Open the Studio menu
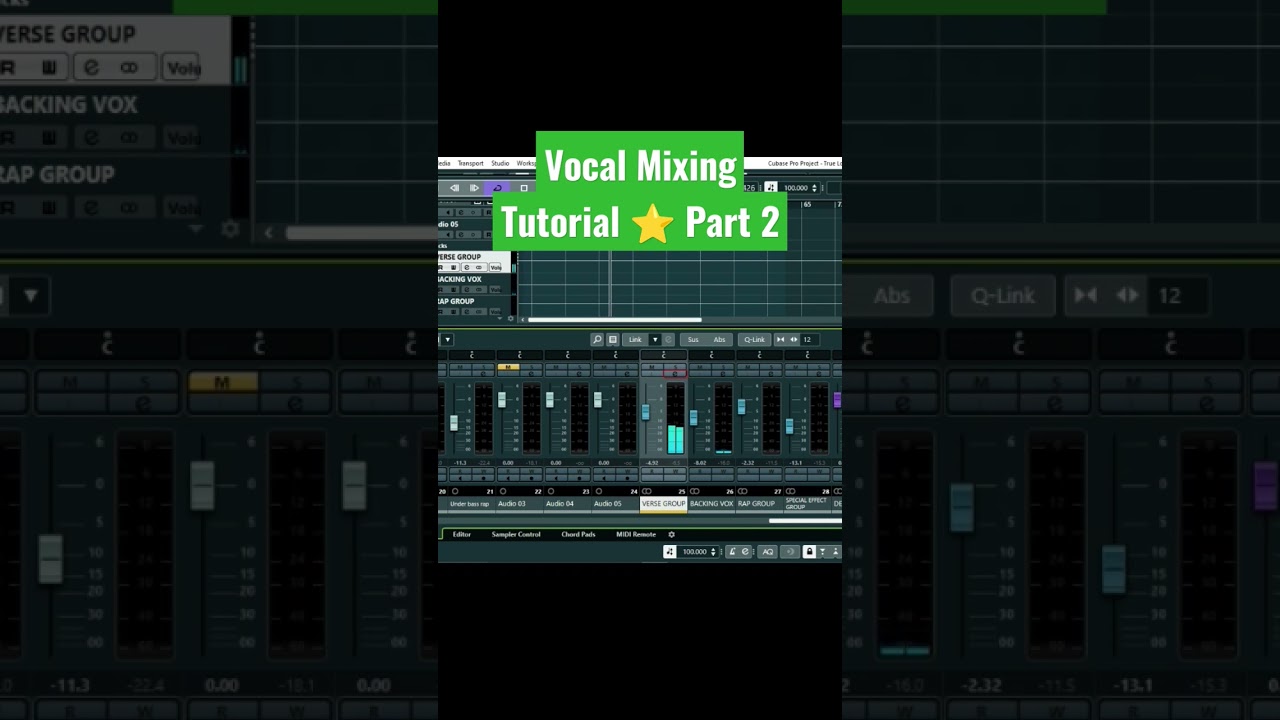1280x720 pixels. pos(500,163)
